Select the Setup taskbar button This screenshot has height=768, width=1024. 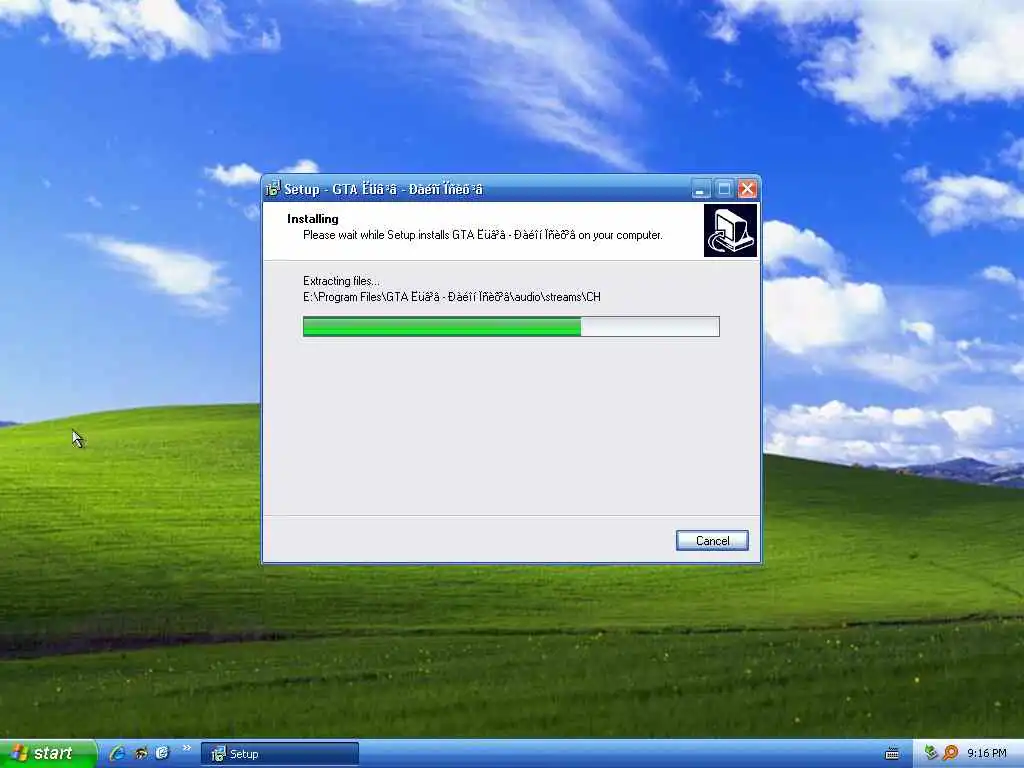click(x=280, y=754)
